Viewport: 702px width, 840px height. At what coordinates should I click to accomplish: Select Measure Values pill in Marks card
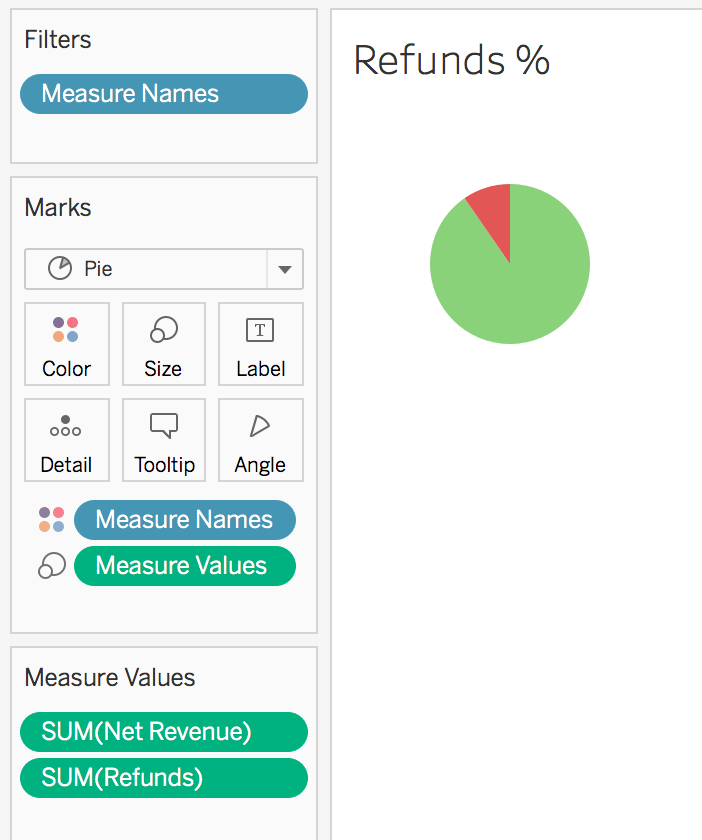(185, 566)
